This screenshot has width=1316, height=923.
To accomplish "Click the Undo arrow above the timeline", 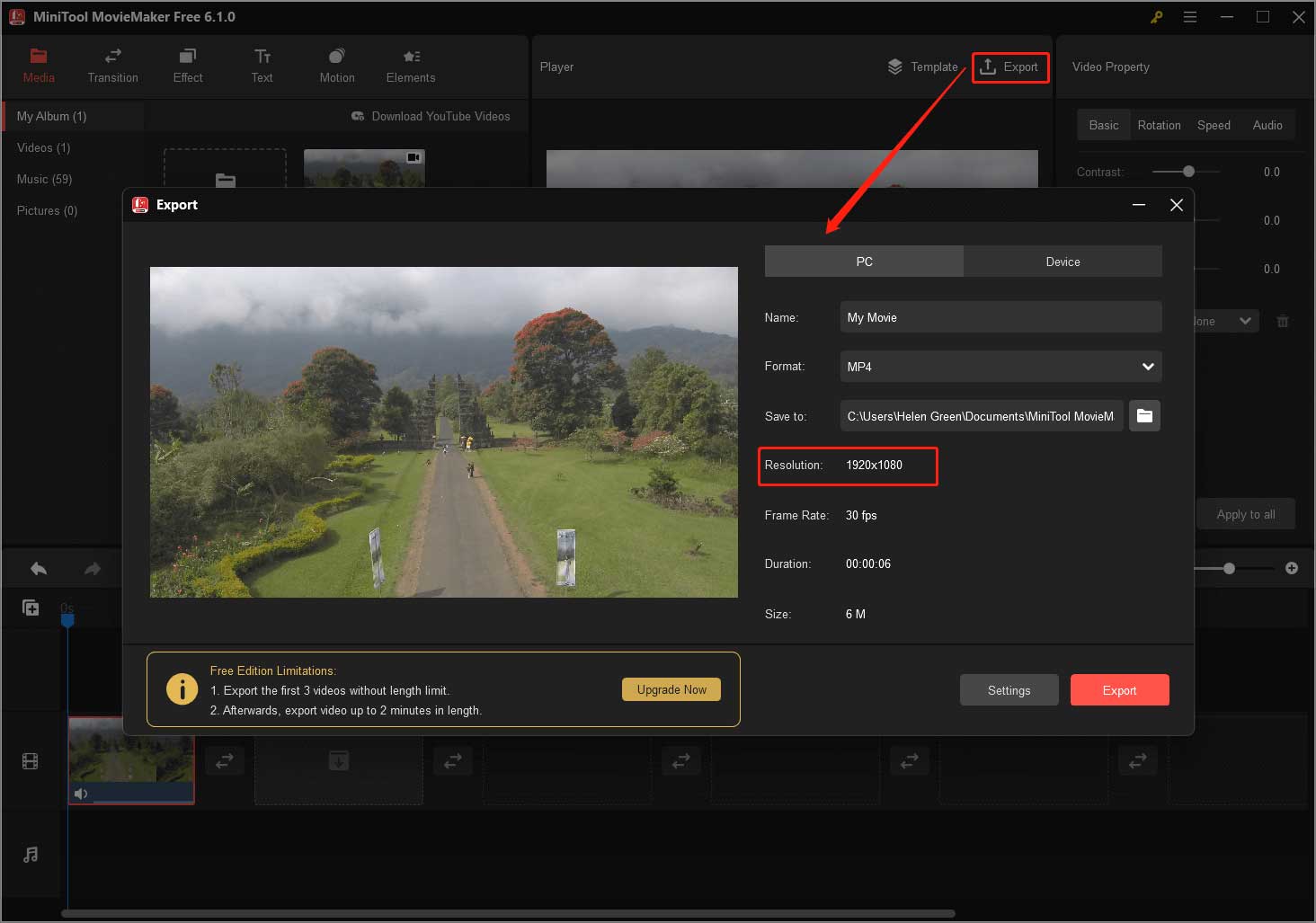I will click(38, 568).
